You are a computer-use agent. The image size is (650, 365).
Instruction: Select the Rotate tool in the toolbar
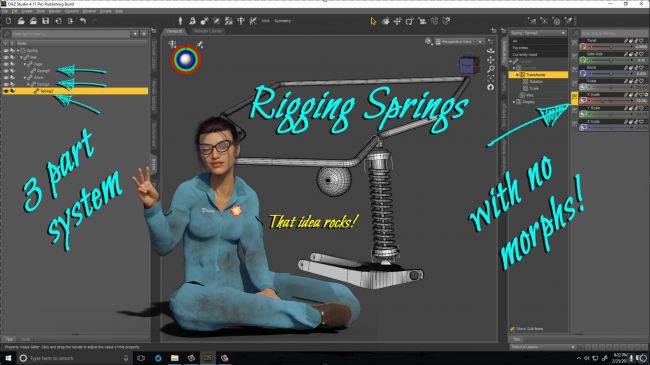(410, 21)
